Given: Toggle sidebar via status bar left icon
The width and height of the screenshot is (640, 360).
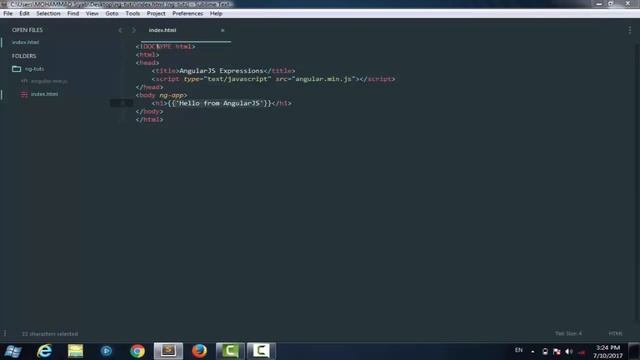Looking at the screenshot, I should [x=5, y=333].
